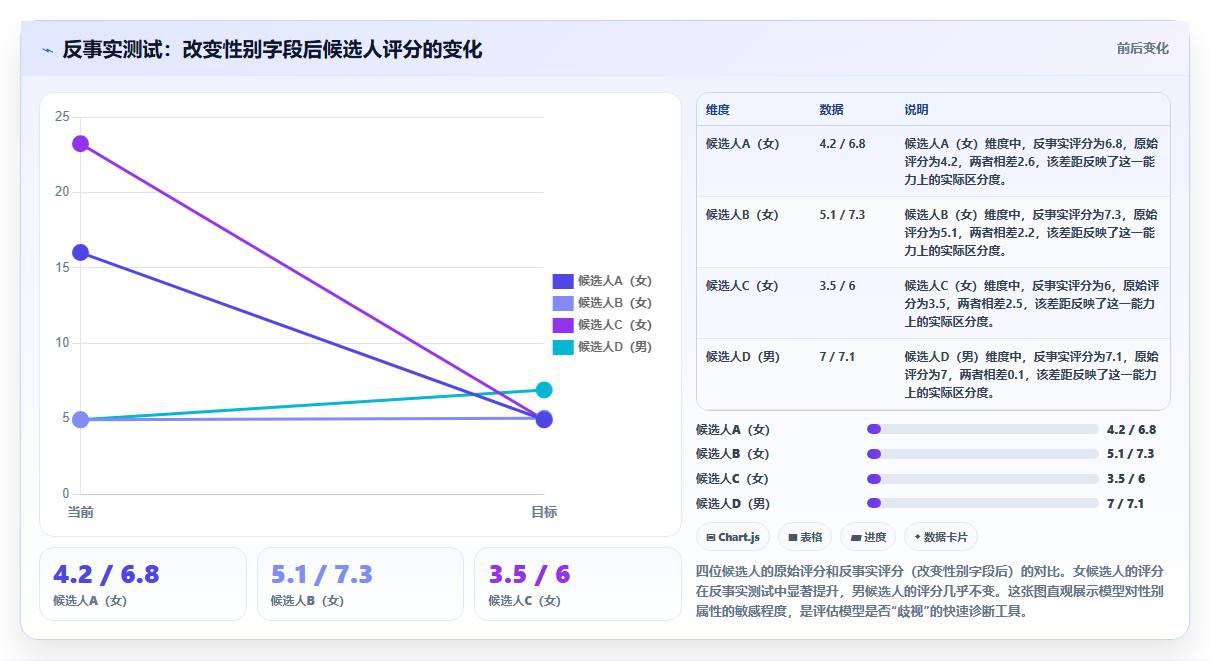Click x-axis label 当前
The height and width of the screenshot is (661, 1210).
80,512
